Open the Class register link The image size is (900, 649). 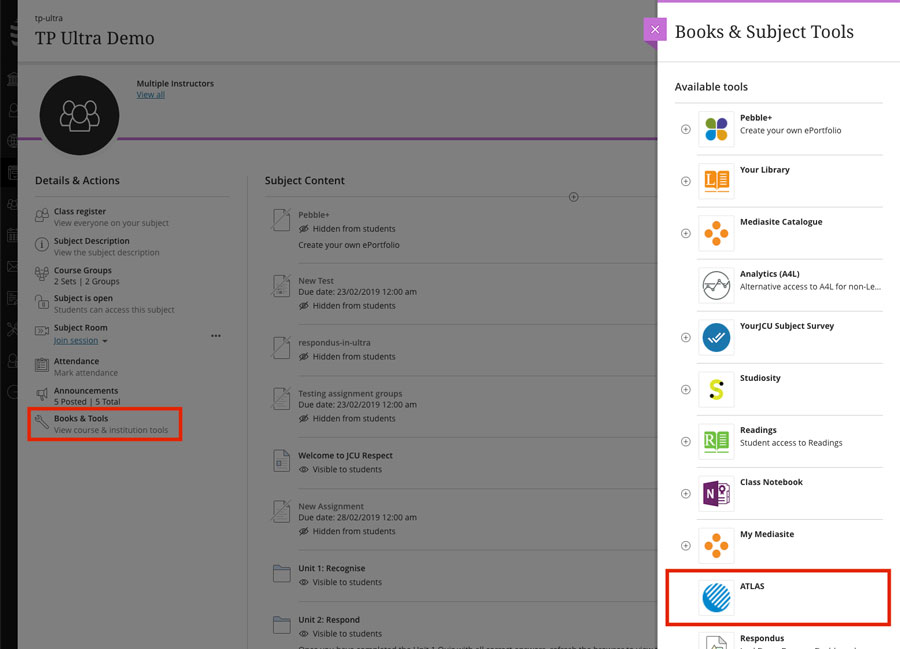(80, 211)
